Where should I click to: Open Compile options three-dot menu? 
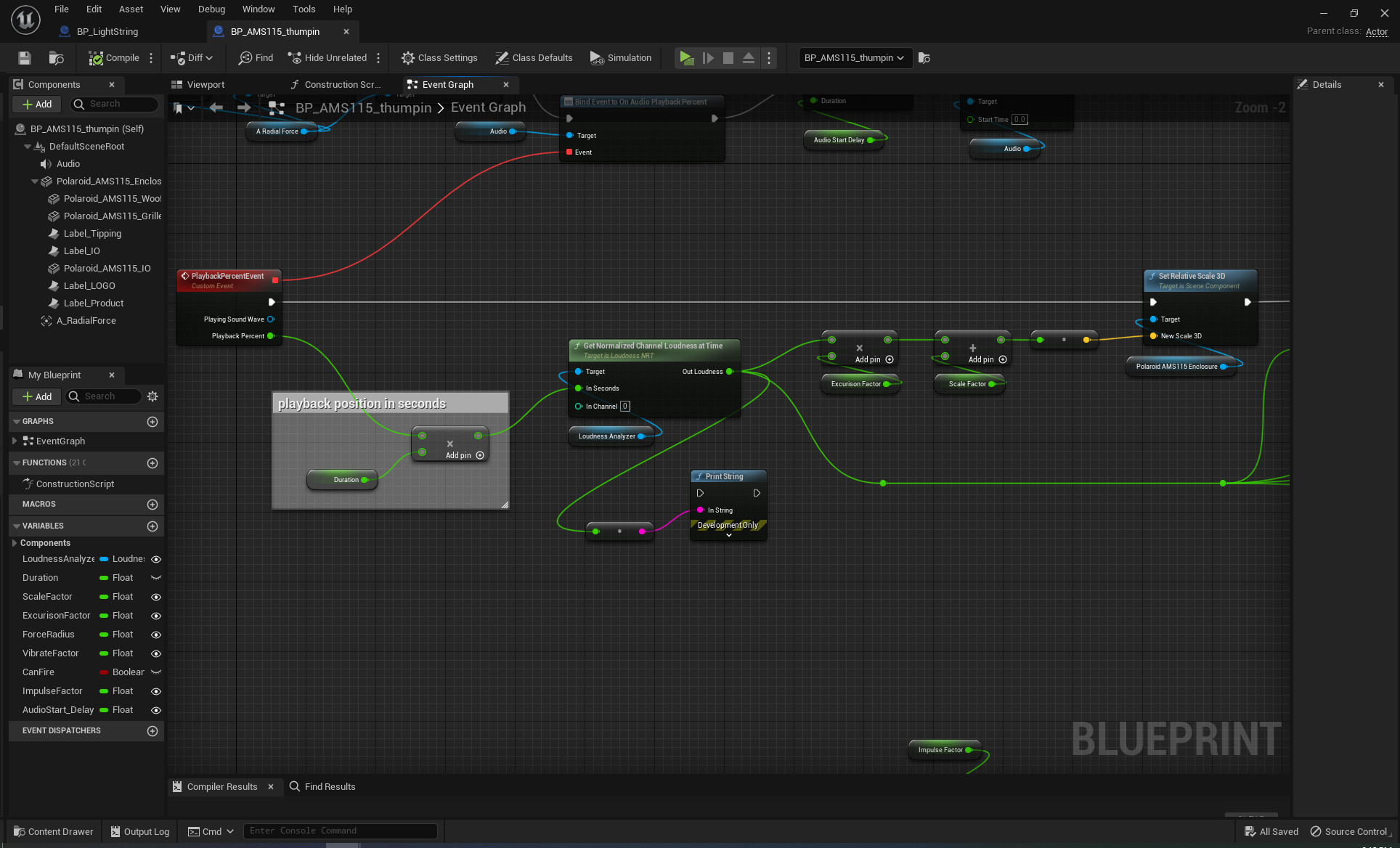pos(151,58)
